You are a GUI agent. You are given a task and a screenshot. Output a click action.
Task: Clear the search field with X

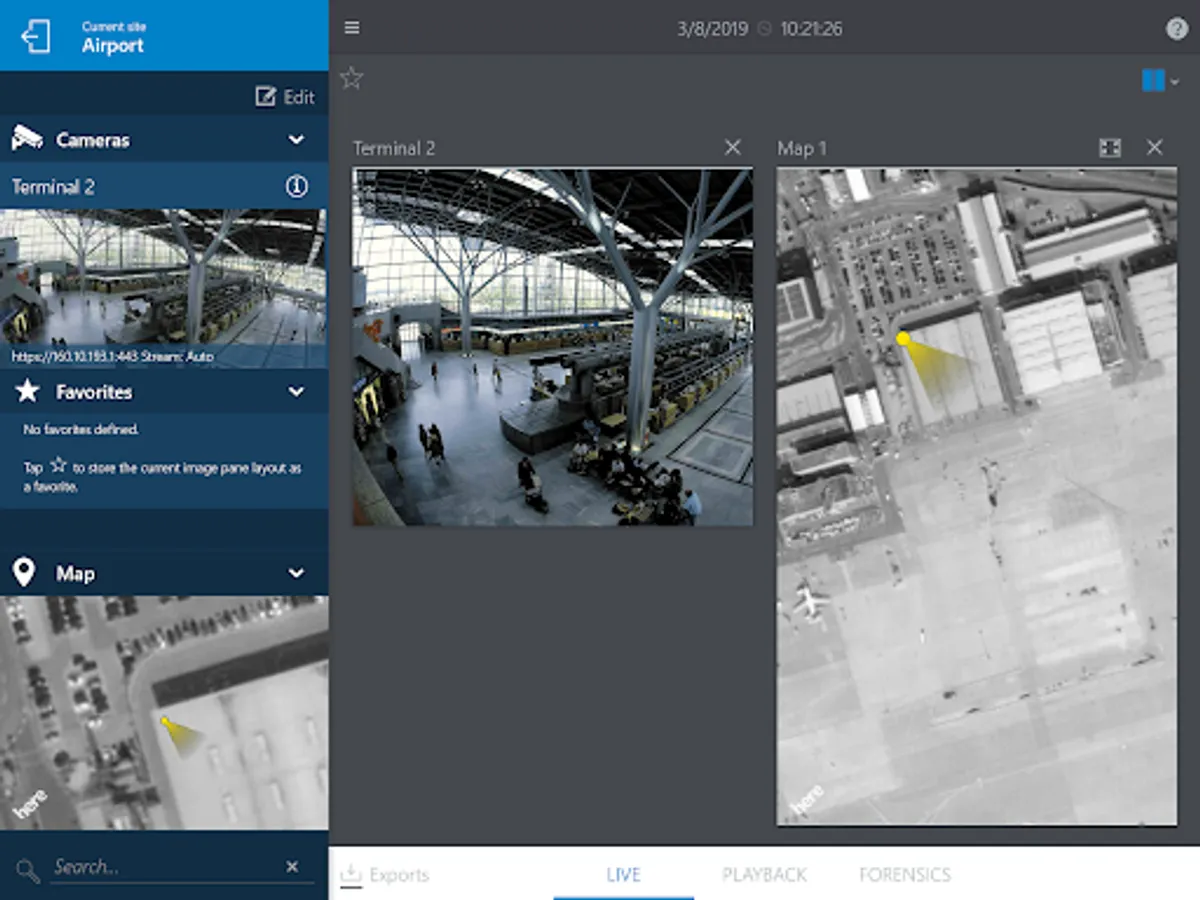coord(292,867)
